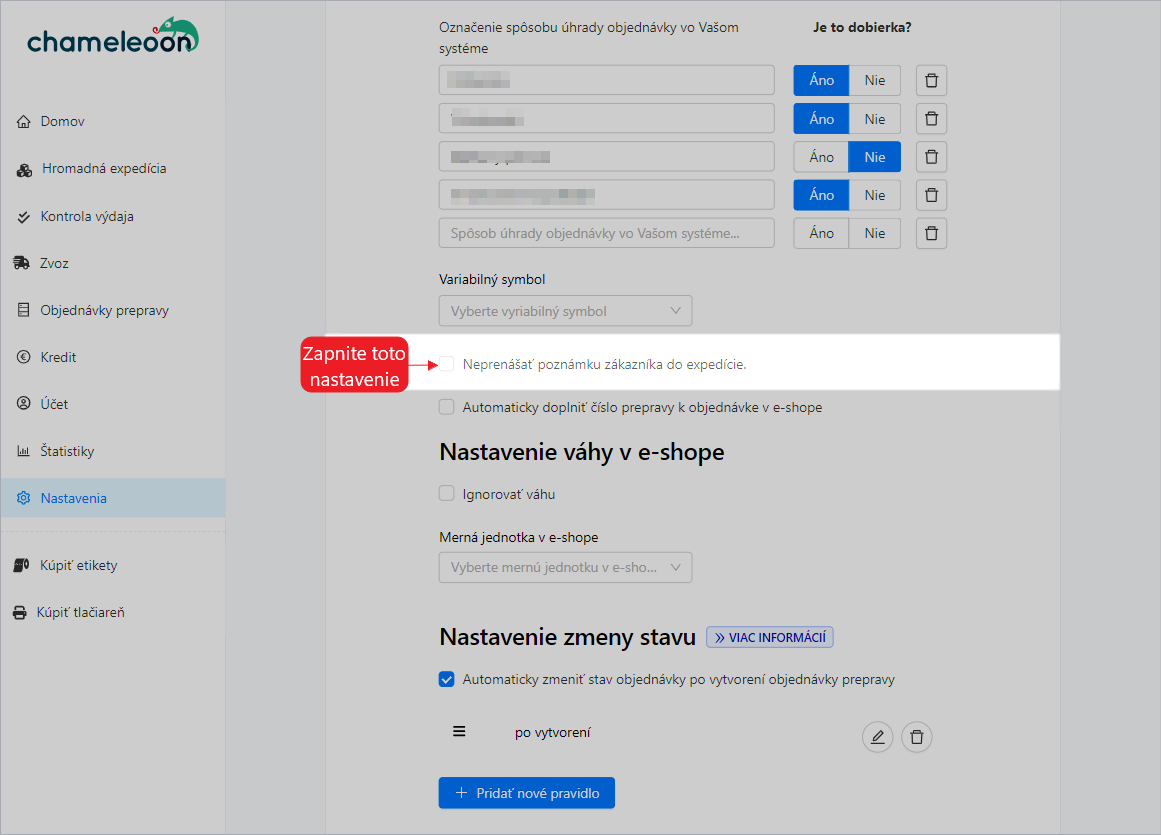Image resolution: width=1161 pixels, height=835 pixels.
Task: Open the 'Variabilný symbol' dropdown
Action: [x=565, y=311]
